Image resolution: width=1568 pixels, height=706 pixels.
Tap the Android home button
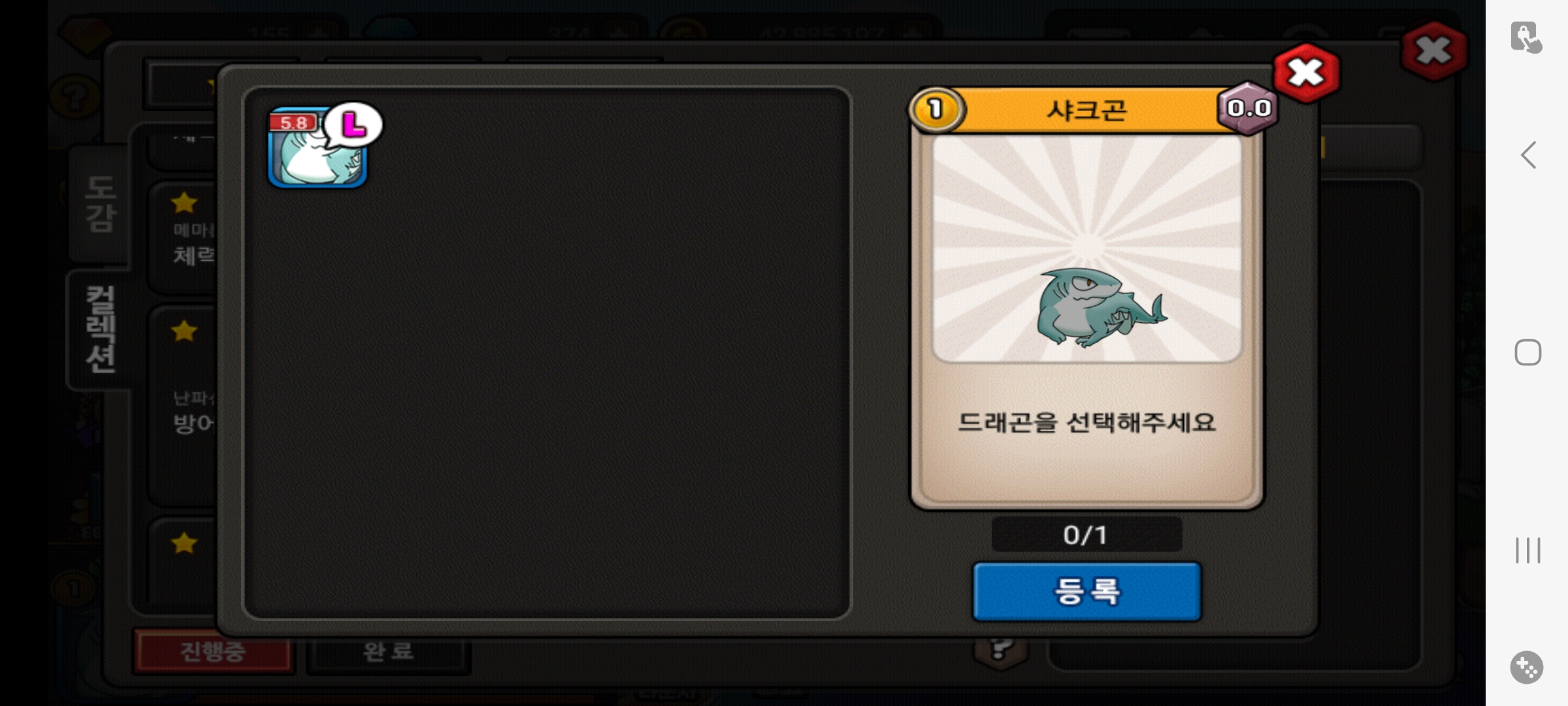(1527, 352)
